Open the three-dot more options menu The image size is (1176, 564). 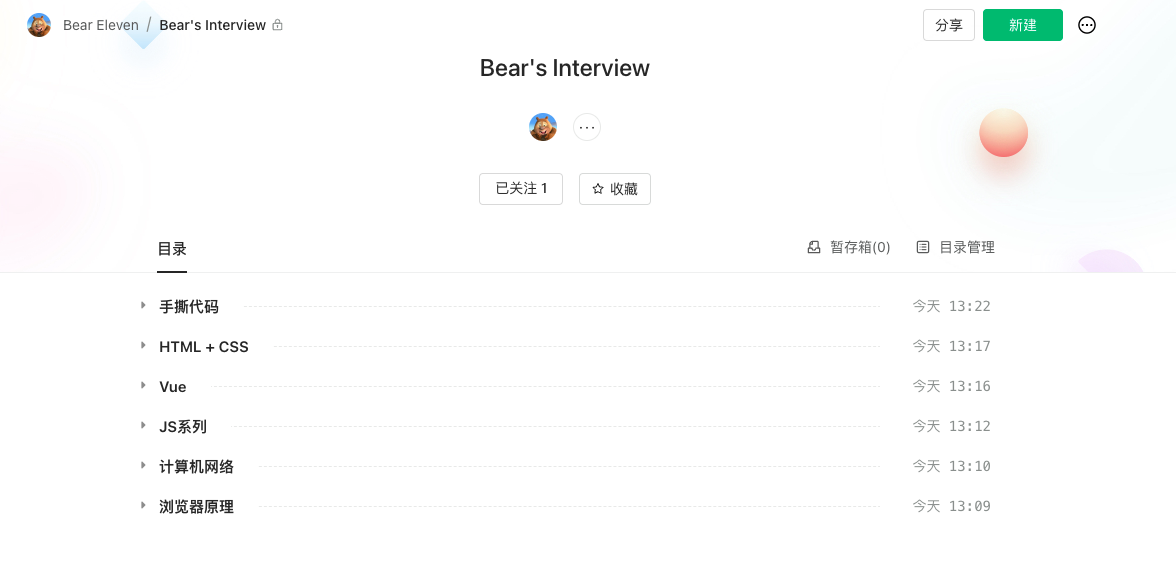point(1087,25)
